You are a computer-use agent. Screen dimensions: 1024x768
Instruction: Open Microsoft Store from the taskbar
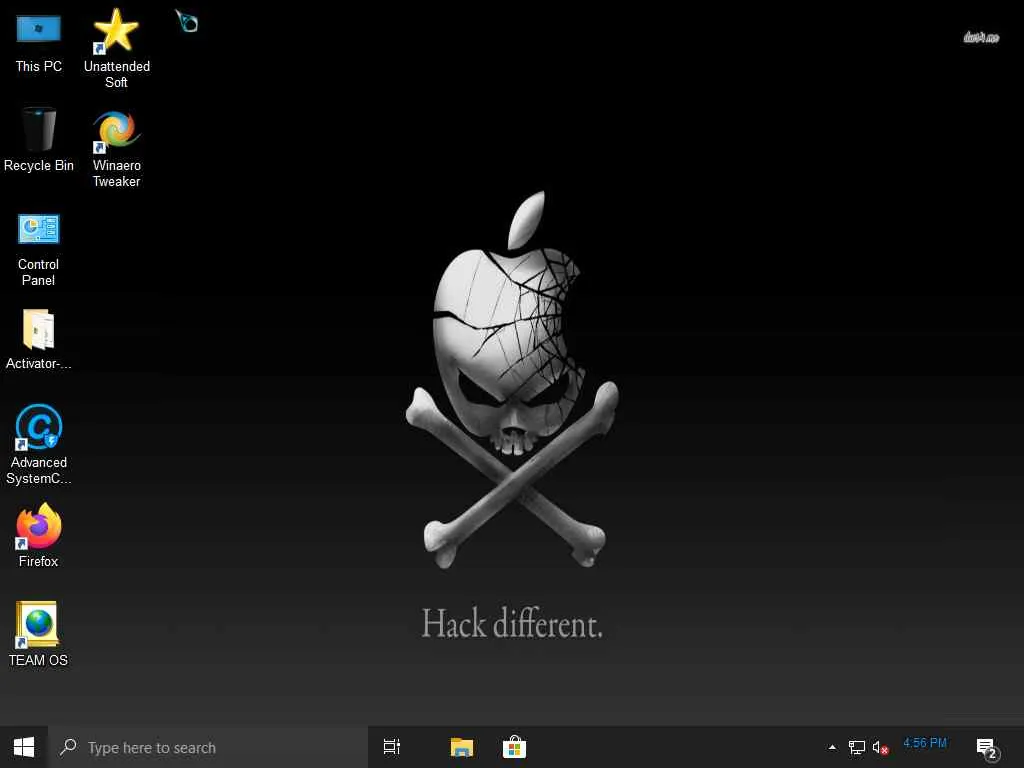point(515,747)
